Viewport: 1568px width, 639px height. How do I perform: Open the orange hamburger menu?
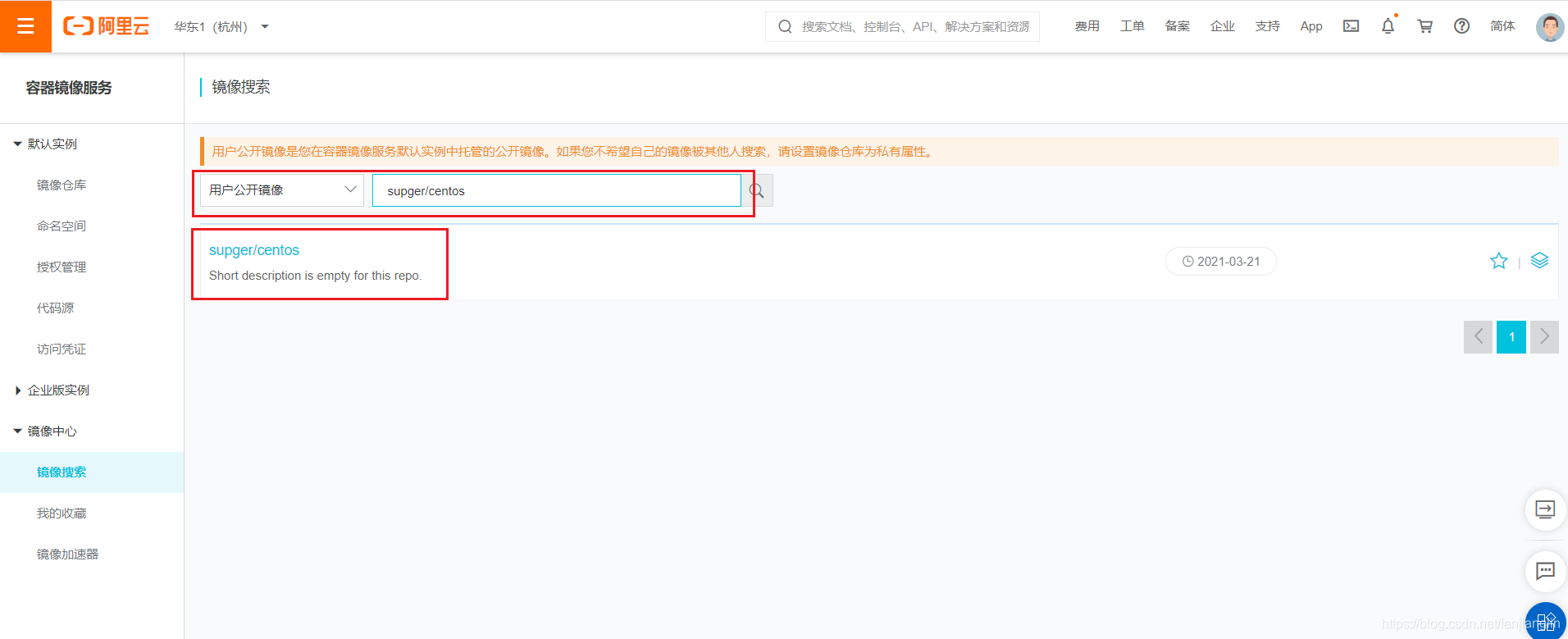25,26
